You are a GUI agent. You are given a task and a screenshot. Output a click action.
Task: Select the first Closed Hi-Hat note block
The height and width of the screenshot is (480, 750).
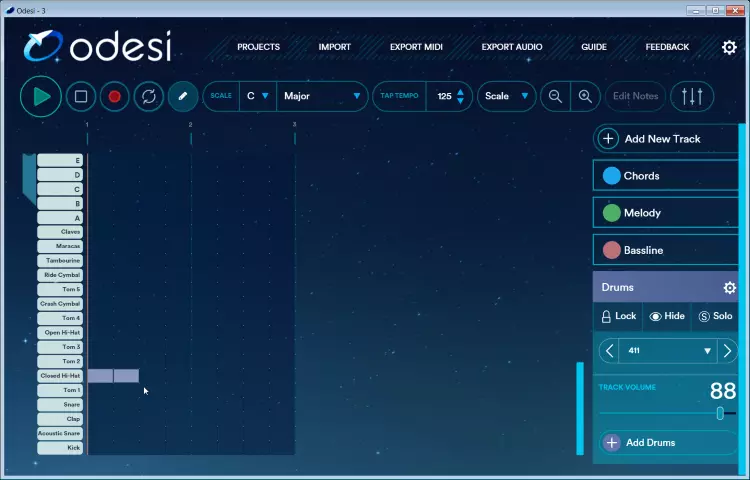100,376
